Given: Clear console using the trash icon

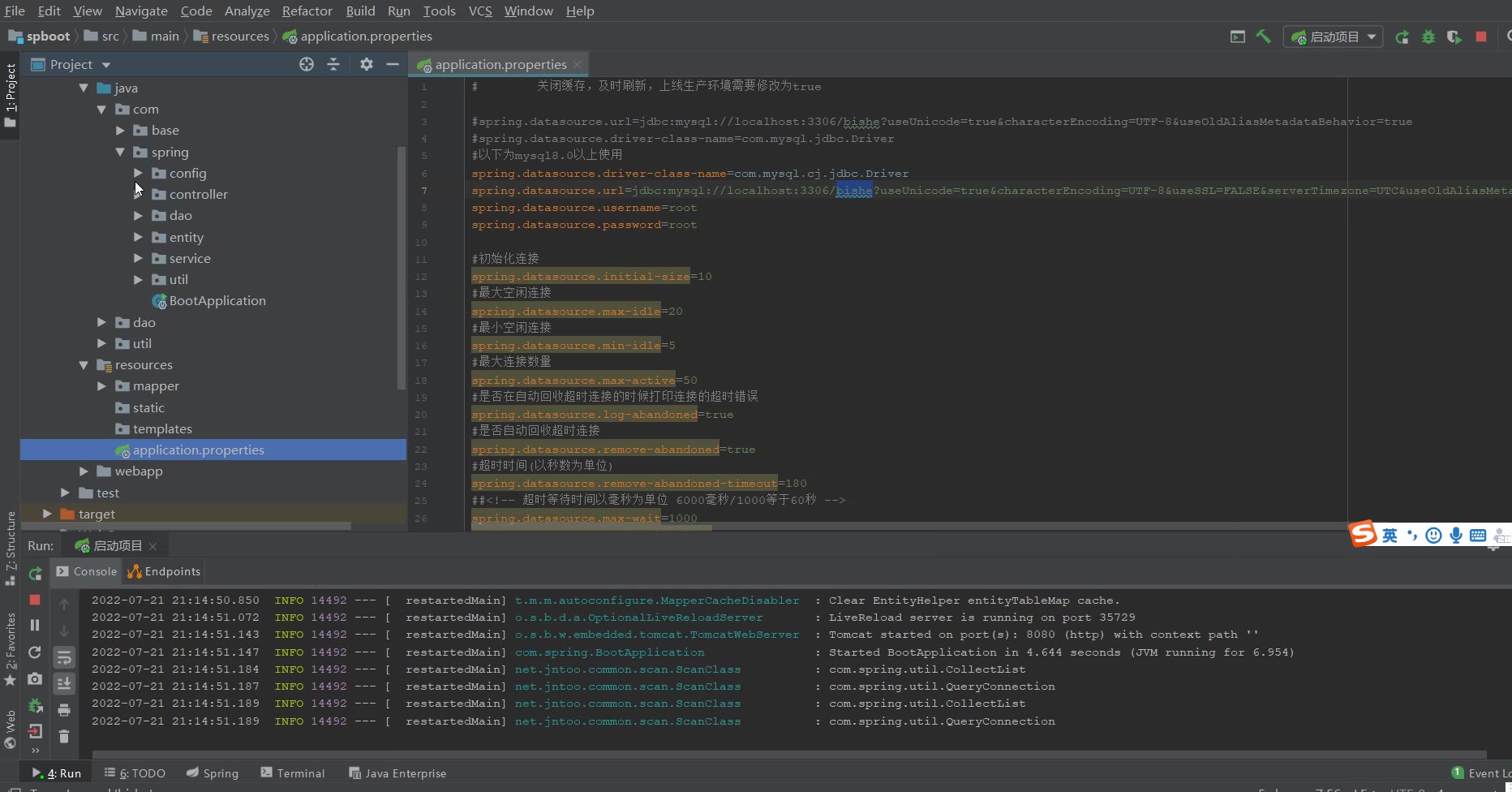Looking at the screenshot, I should (64, 737).
